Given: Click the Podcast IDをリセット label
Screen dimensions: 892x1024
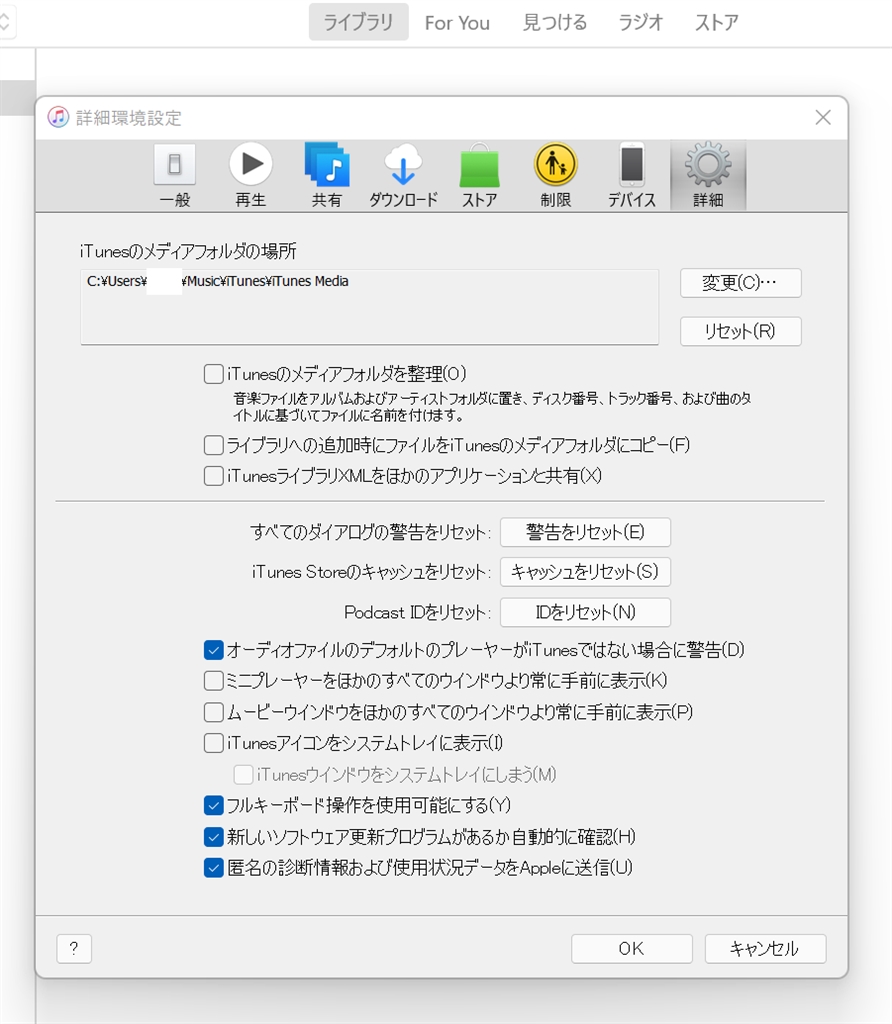Looking at the screenshot, I should point(417,613).
